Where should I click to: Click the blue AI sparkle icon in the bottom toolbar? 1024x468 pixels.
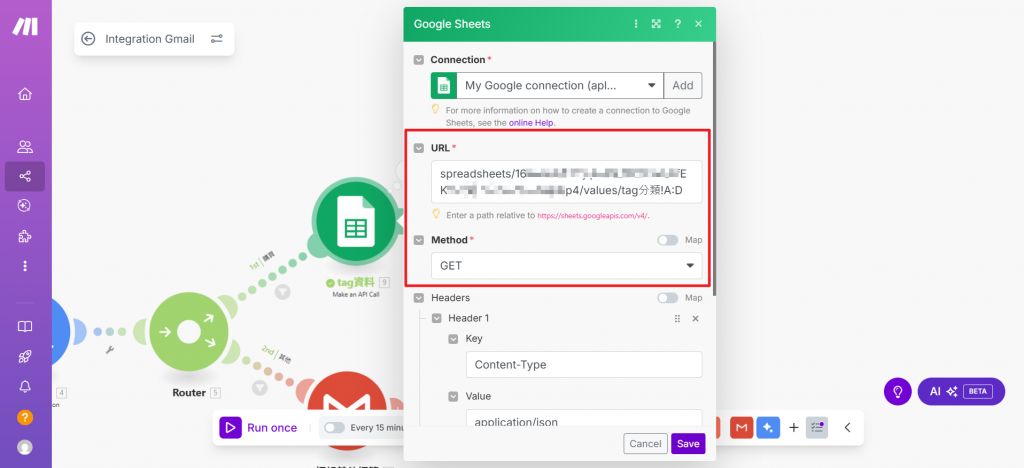pos(768,428)
